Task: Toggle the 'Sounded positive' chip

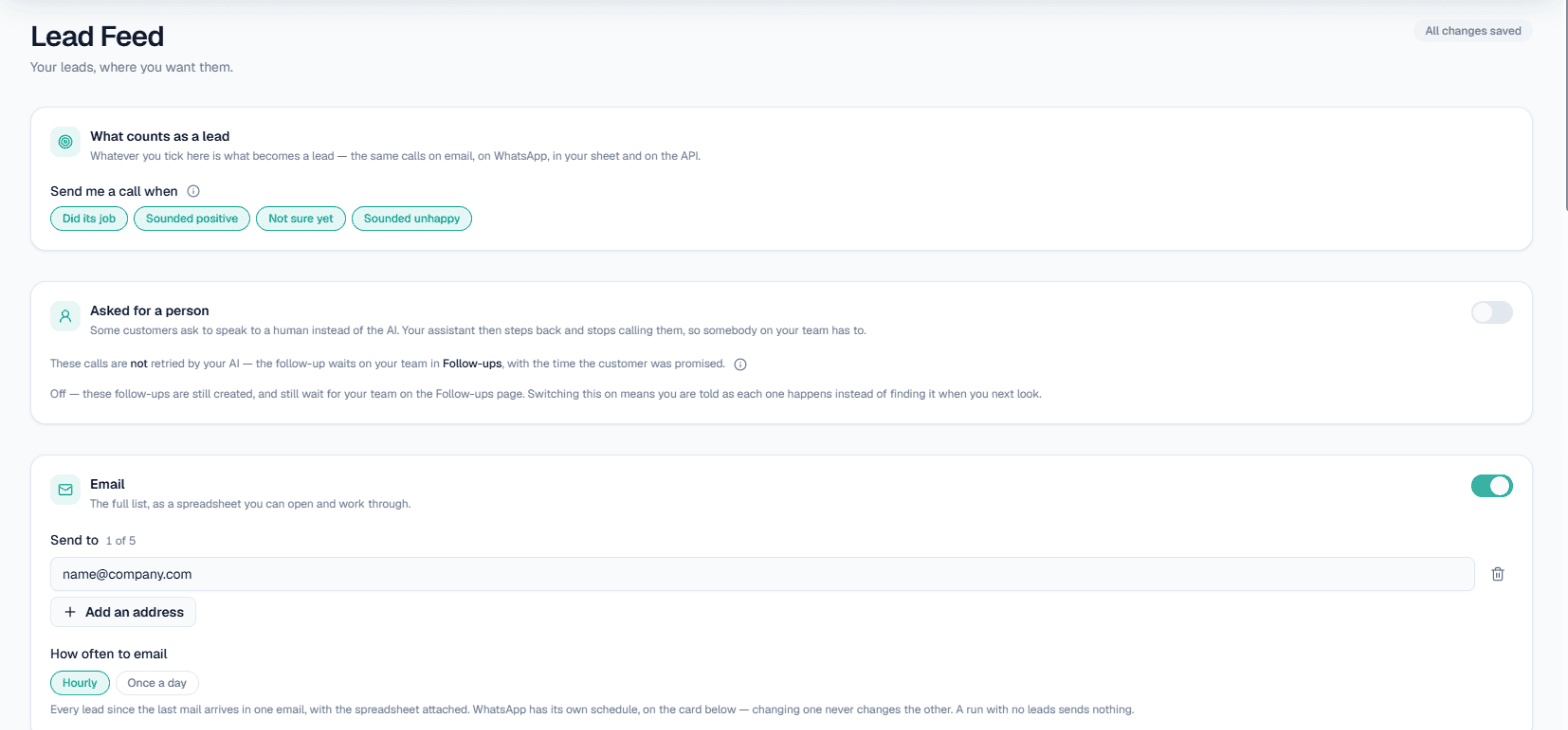Action: click(192, 219)
